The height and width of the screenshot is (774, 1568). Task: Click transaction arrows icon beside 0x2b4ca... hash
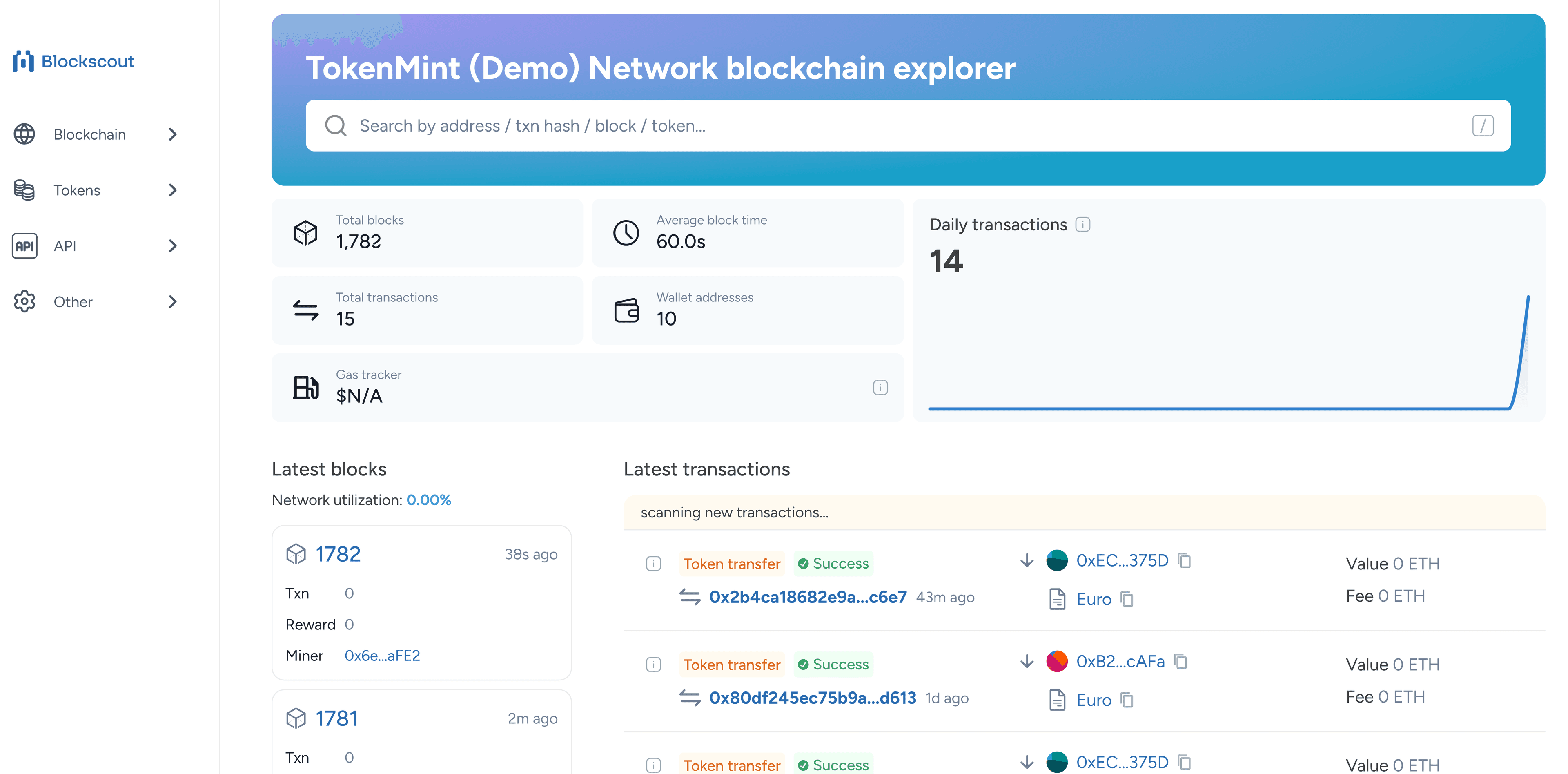coord(690,597)
